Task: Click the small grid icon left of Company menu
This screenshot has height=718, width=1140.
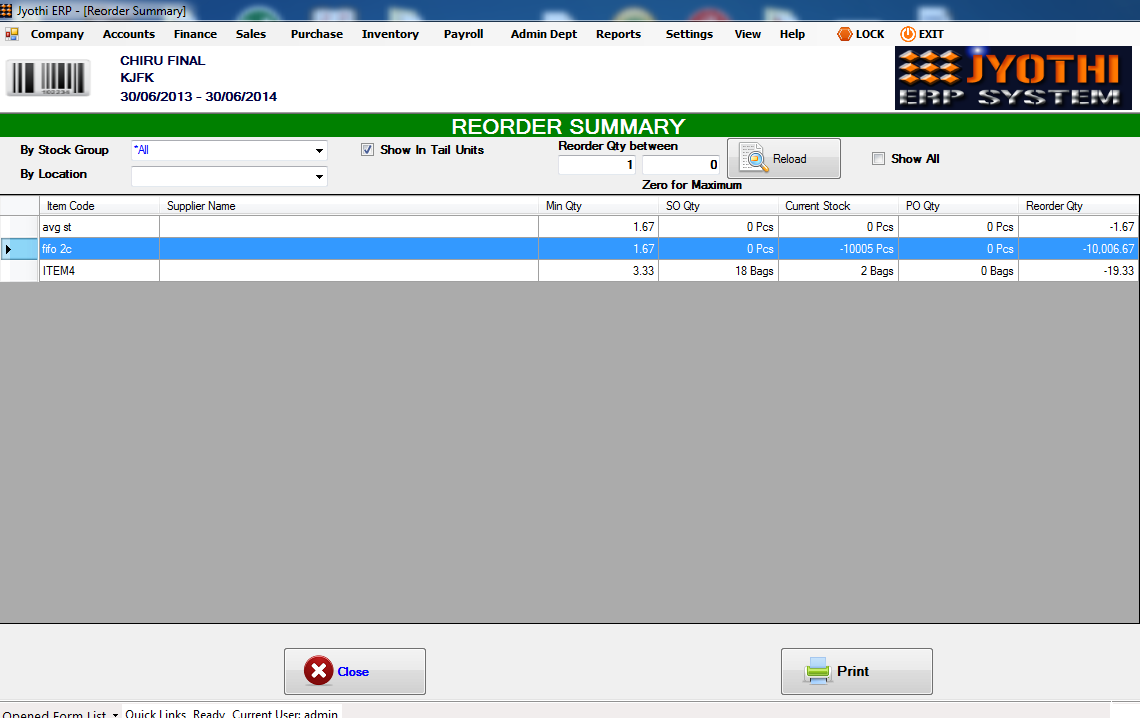Action: 12,33
